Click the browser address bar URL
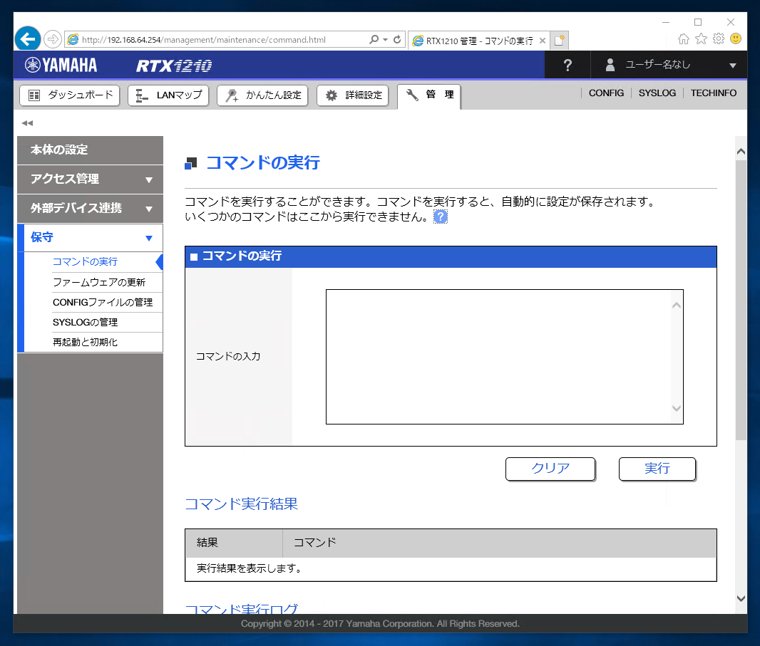The height and width of the screenshot is (646, 760). (204, 40)
